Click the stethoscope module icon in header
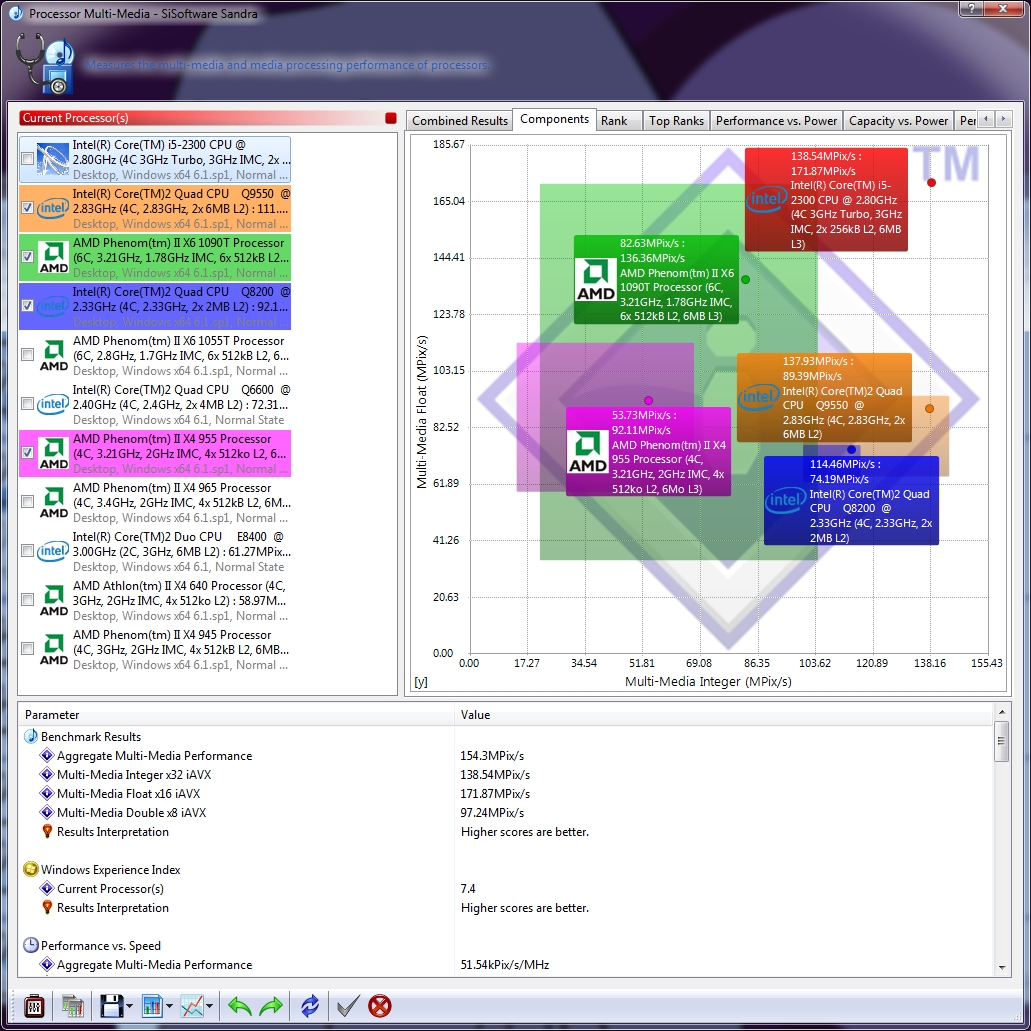Screen dimensions: 1031x1031 [45, 64]
